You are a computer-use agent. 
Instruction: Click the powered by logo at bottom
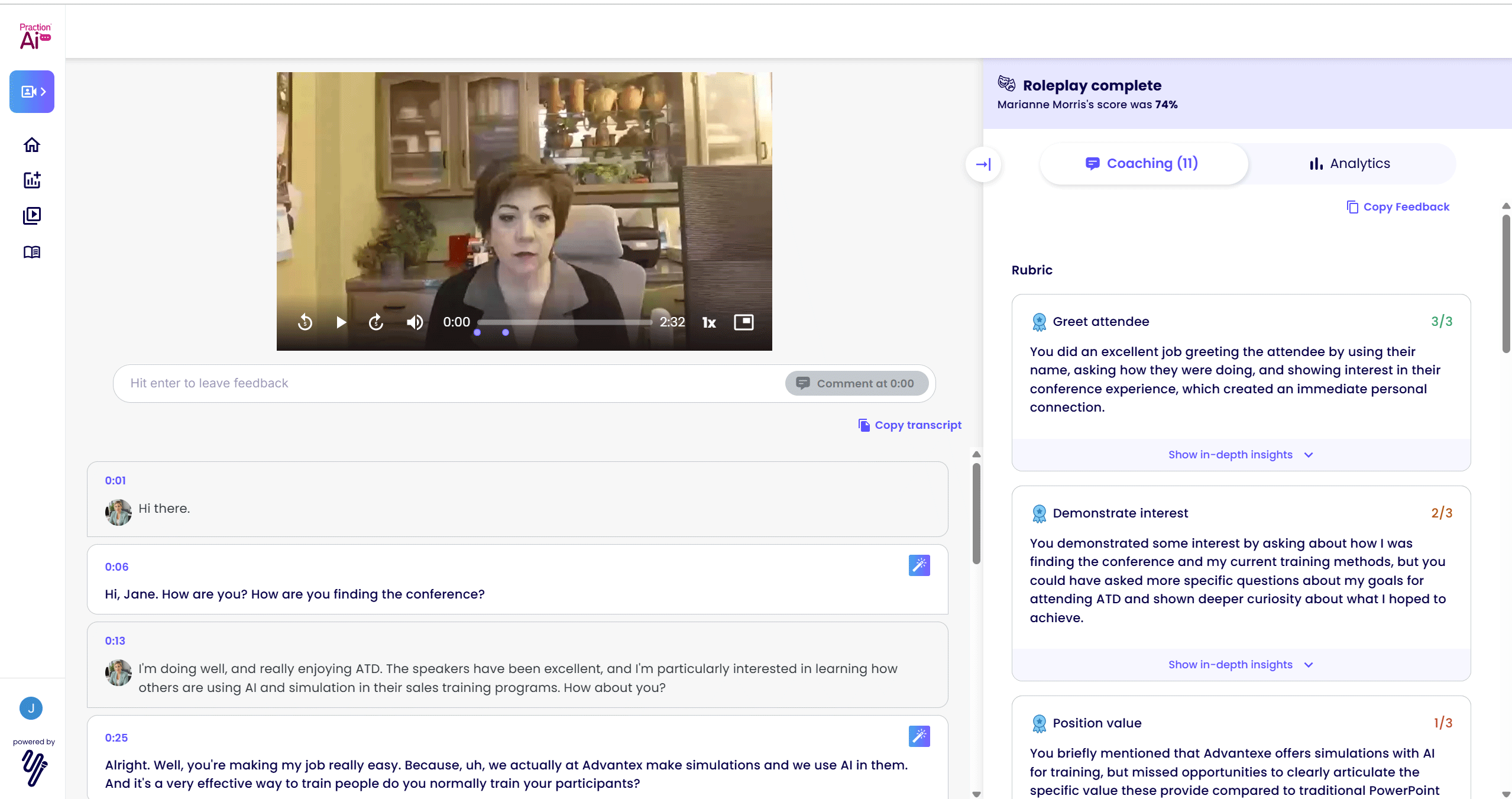(34, 768)
